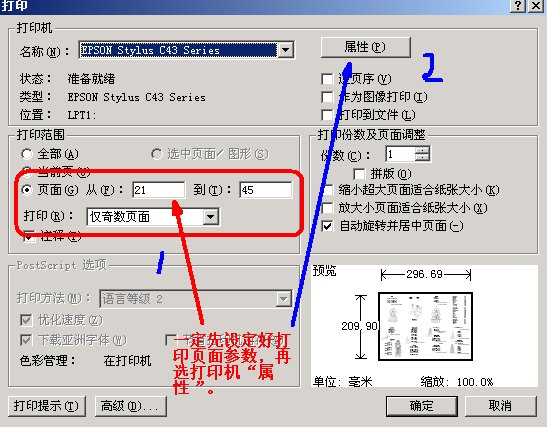This screenshot has height=427, width=547.
Task: Tick 作为图像打印 print as image
Action: tap(327, 97)
